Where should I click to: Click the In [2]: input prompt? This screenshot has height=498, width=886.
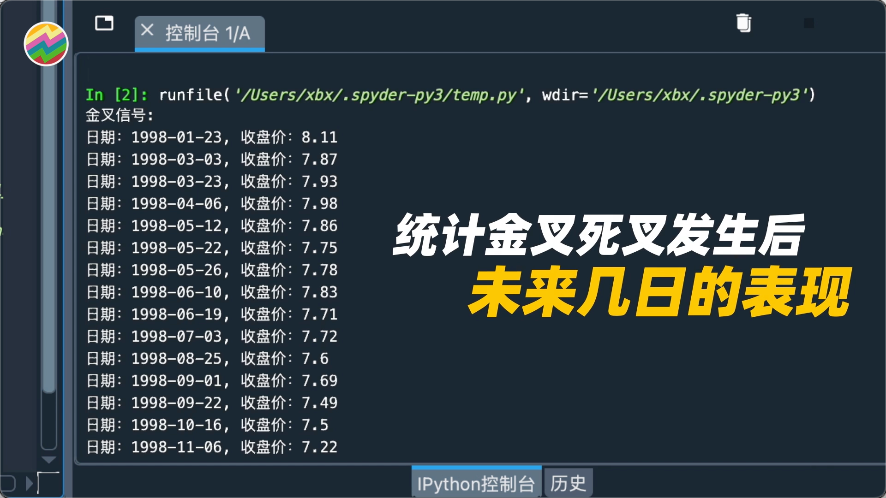(x=117, y=95)
